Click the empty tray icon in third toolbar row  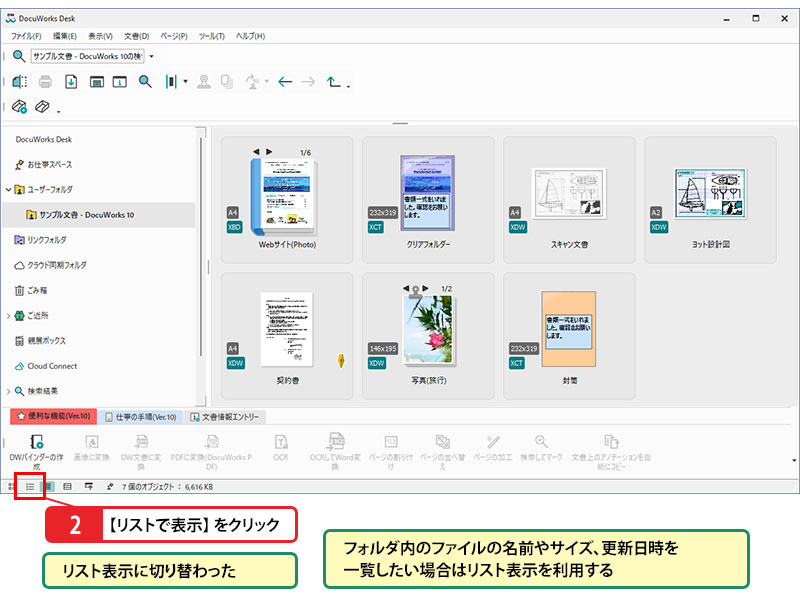pos(42,106)
